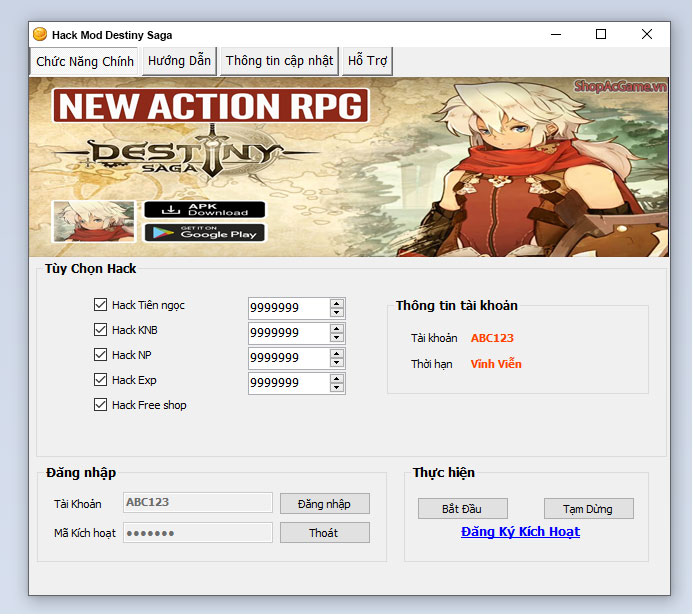
Task: Pause with the Tạm Dừng button
Action: [x=589, y=509]
